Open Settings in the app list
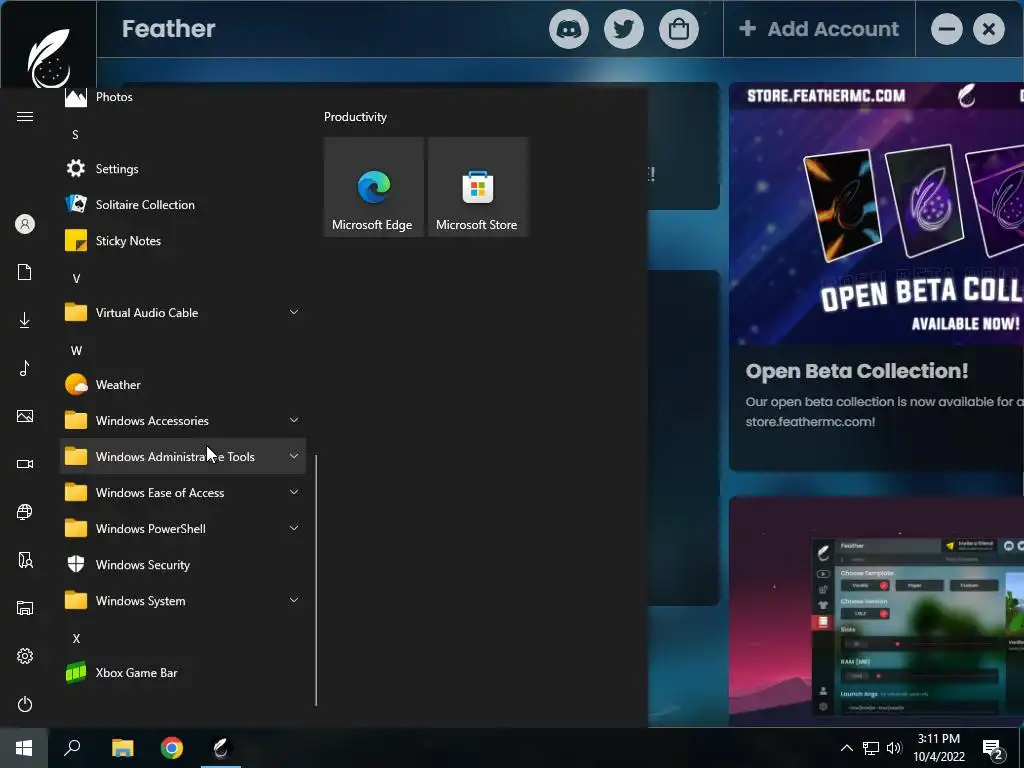The image size is (1024, 768). 183,168
